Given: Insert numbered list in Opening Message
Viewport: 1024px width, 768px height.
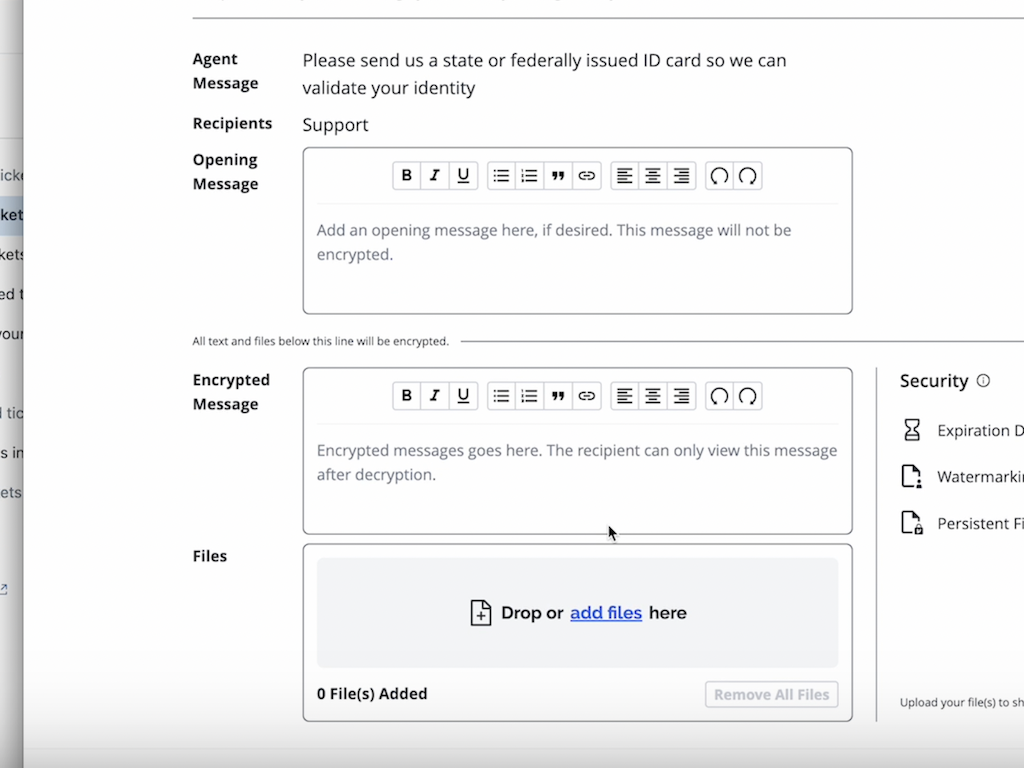Looking at the screenshot, I should 530,176.
